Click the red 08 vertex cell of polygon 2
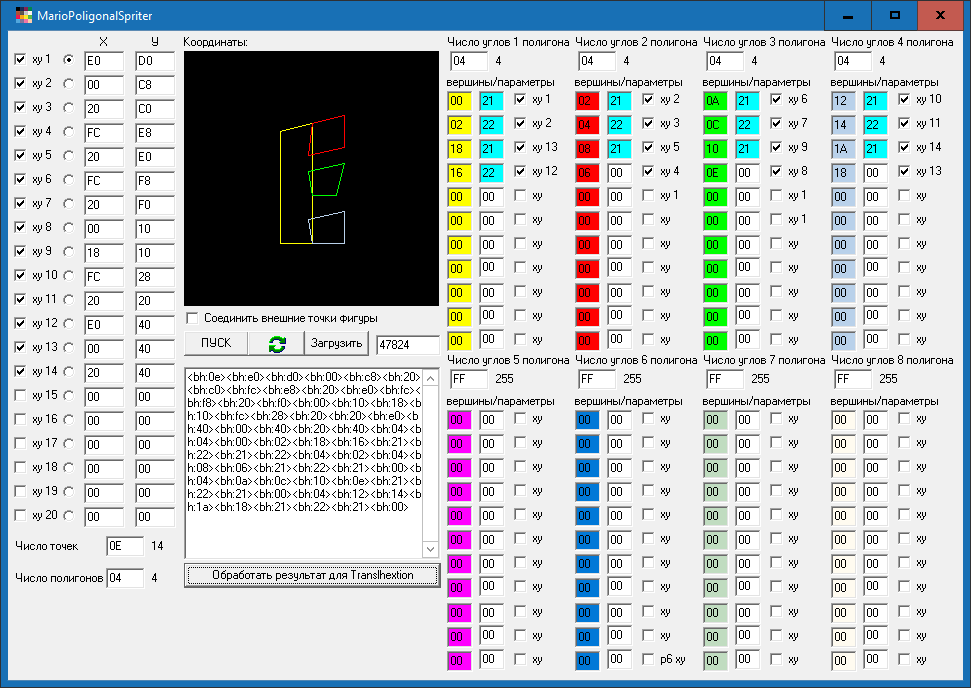971x688 pixels. [586, 149]
